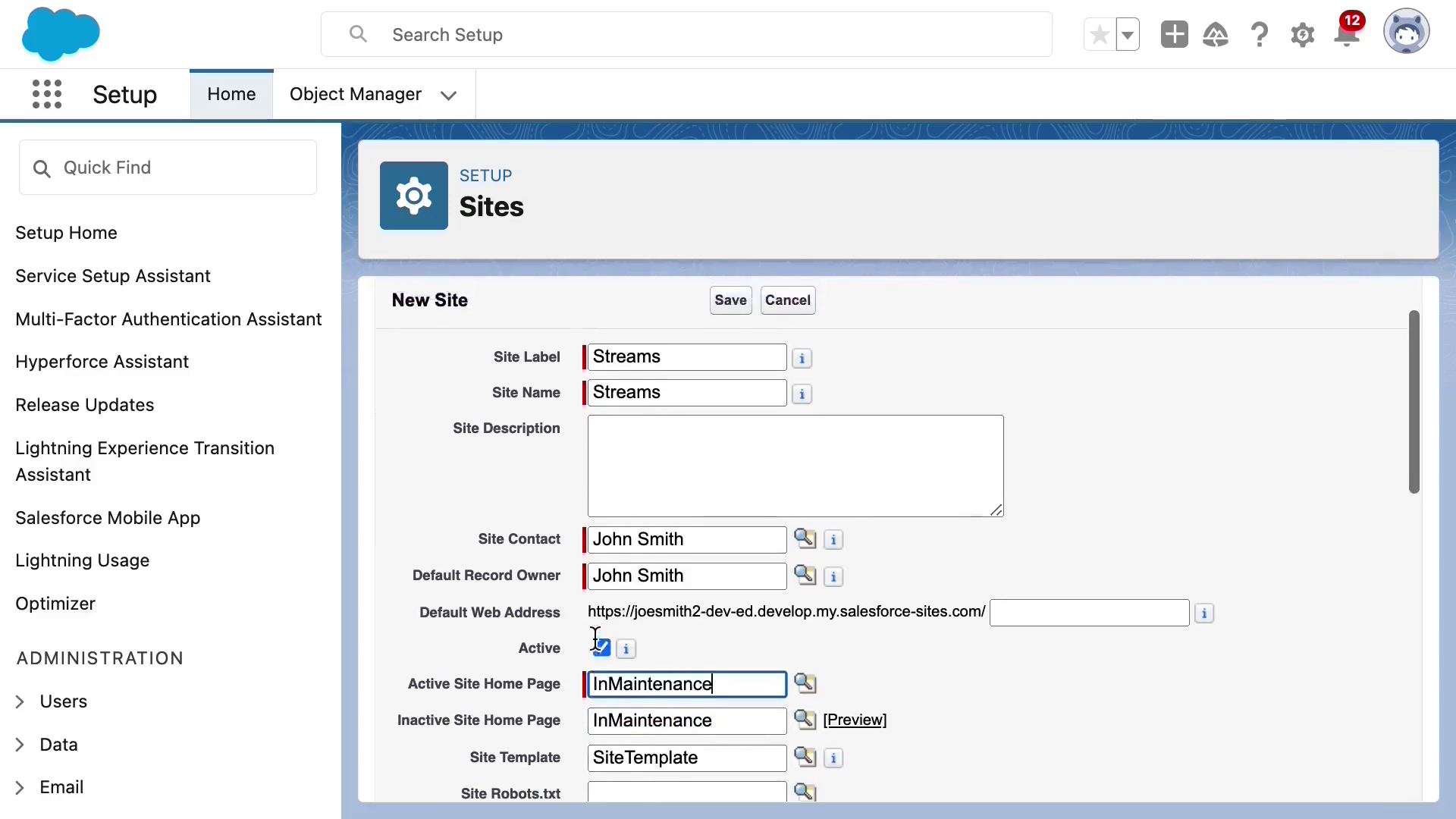Cancel the new site form
The height and width of the screenshot is (819, 1456).
pos(788,300)
